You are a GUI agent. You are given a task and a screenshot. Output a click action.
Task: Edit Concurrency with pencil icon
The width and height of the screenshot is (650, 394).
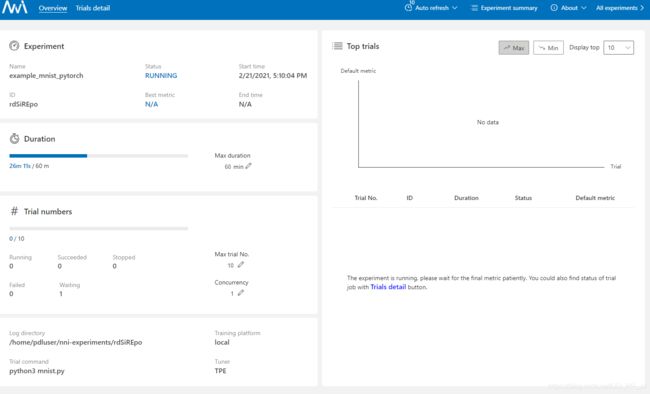pyautogui.click(x=241, y=293)
